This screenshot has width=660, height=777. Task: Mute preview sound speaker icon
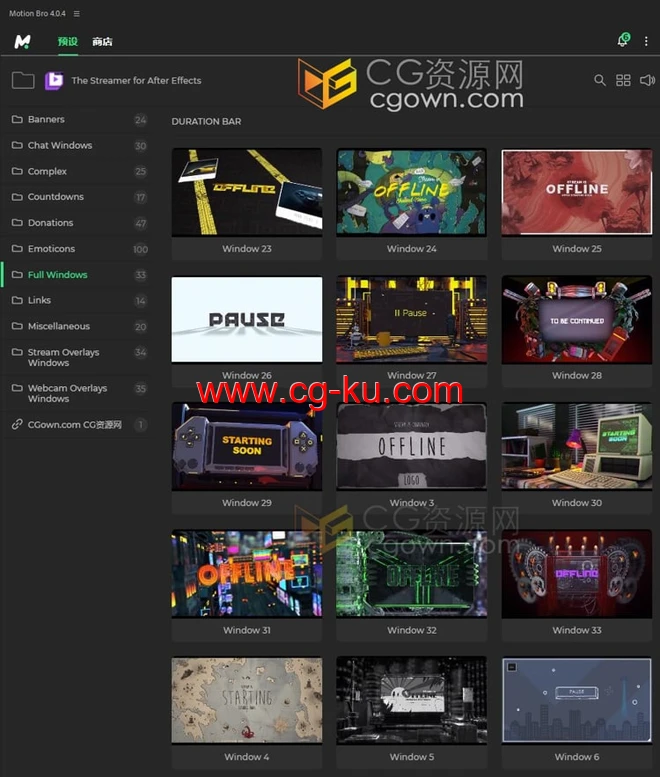point(647,80)
